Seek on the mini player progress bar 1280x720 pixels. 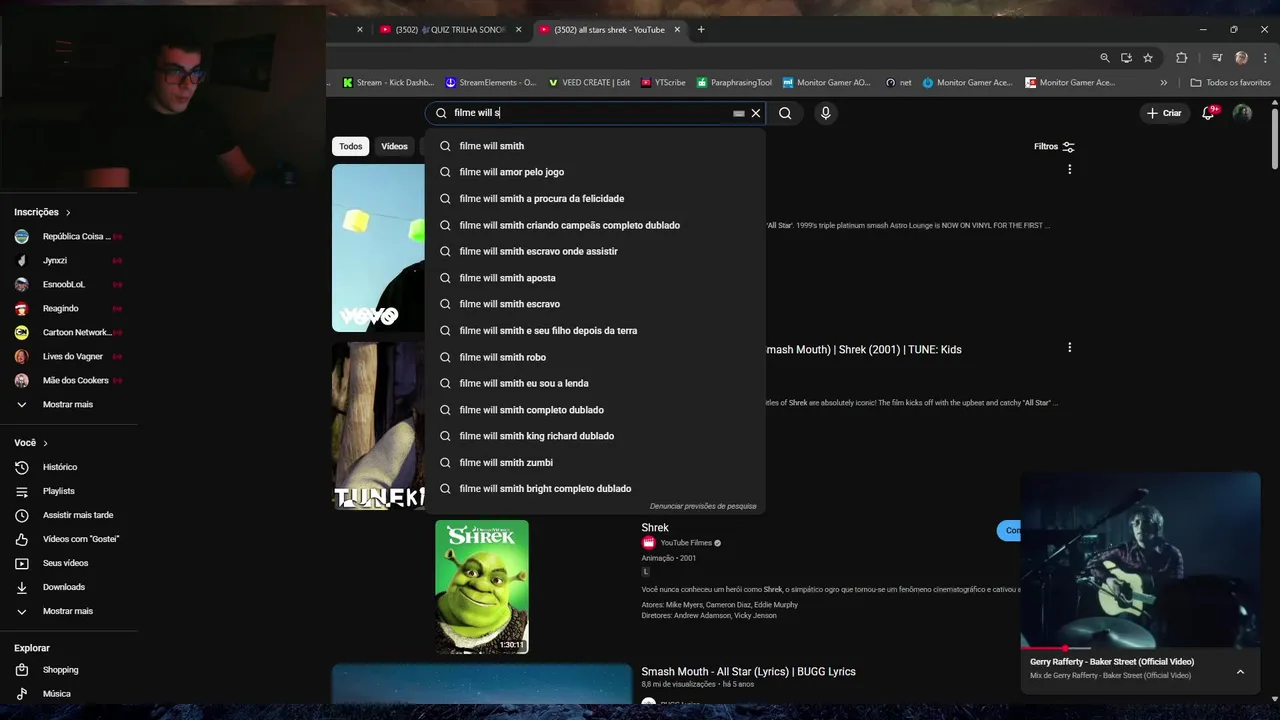1140,648
